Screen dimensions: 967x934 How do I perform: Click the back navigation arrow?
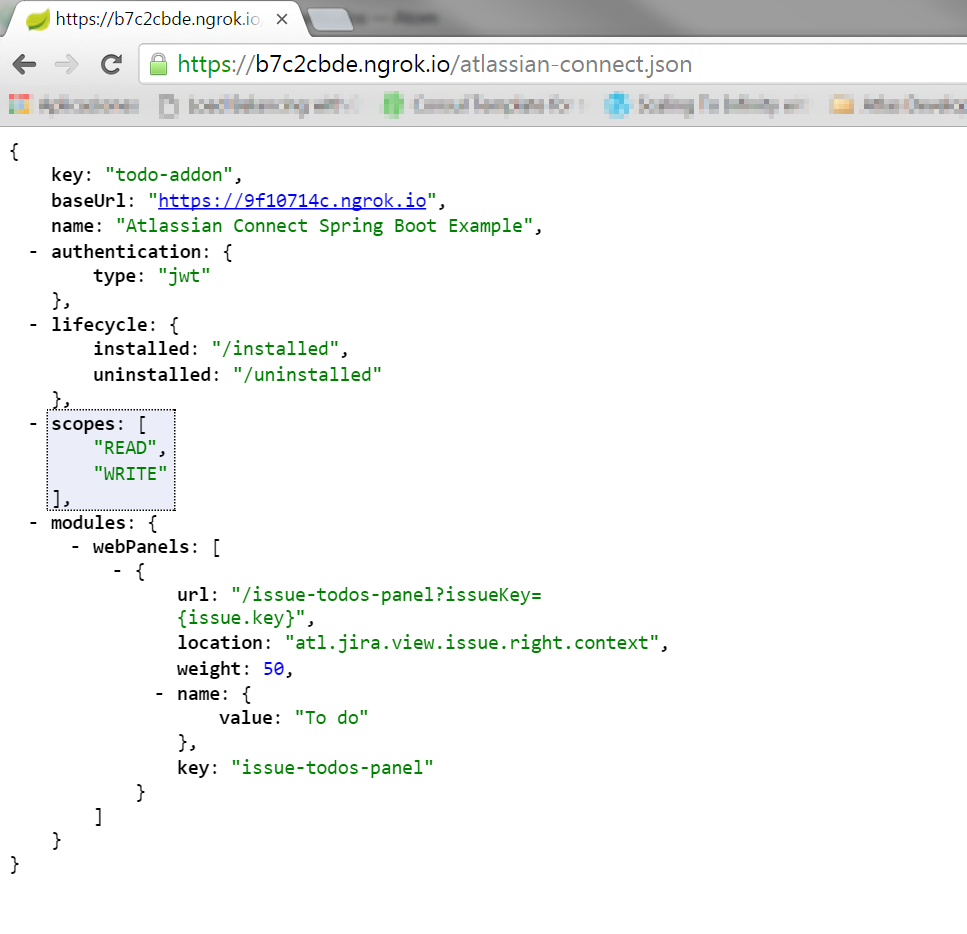pos(24,63)
